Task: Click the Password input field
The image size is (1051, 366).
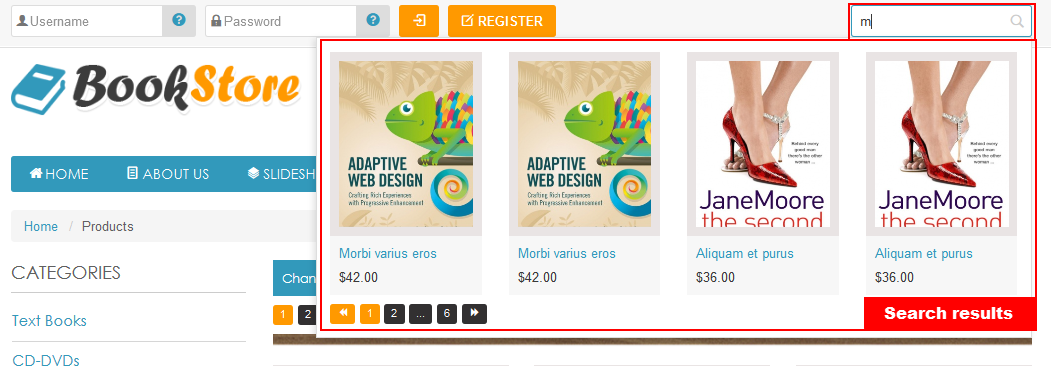Action: (x=281, y=21)
